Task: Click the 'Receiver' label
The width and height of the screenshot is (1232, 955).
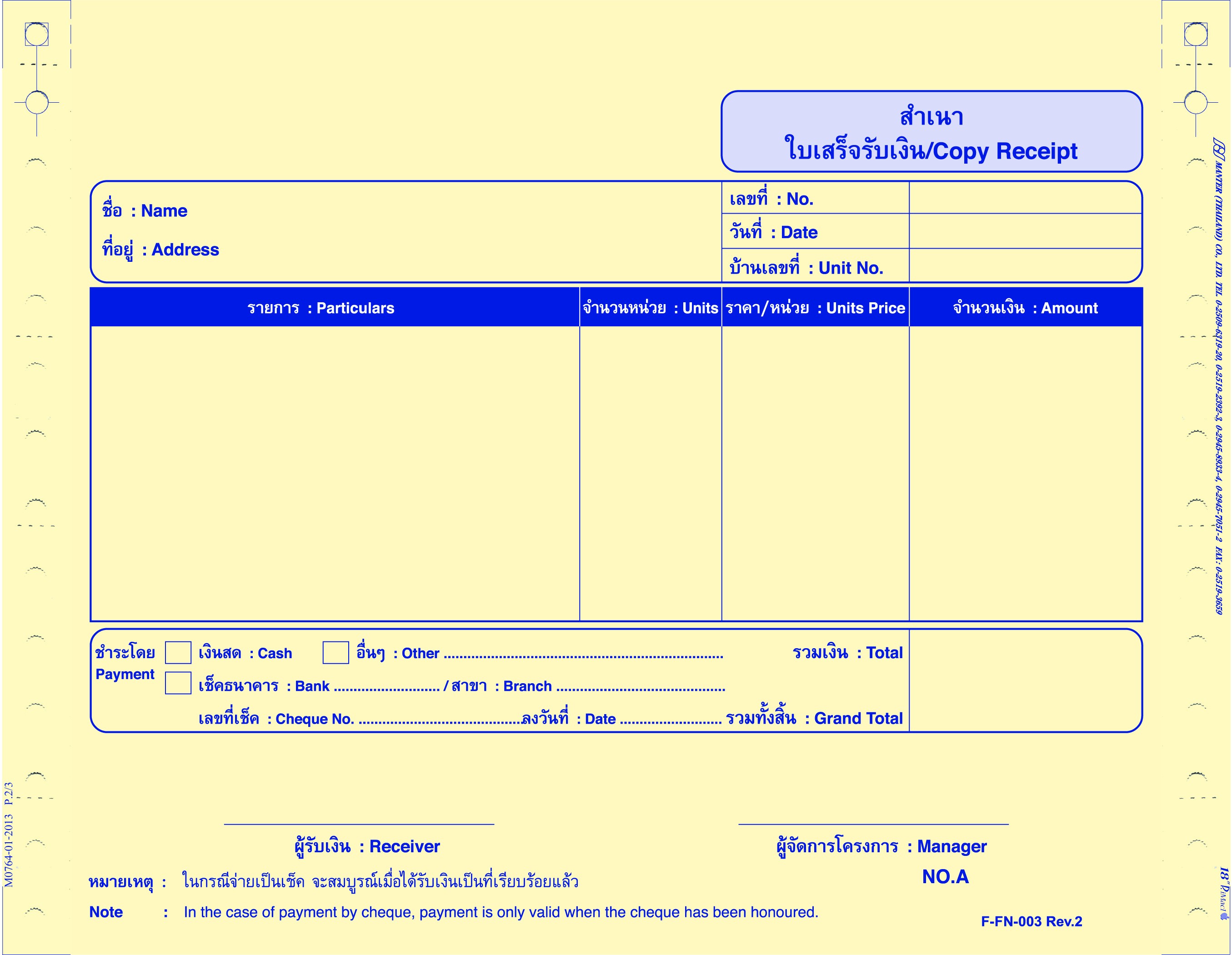Action: (x=367, y=847)
